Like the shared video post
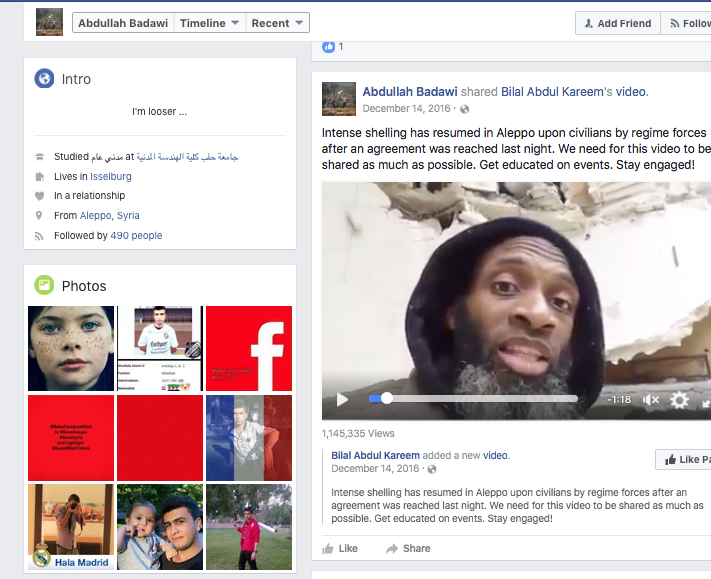 click(340, 548)
